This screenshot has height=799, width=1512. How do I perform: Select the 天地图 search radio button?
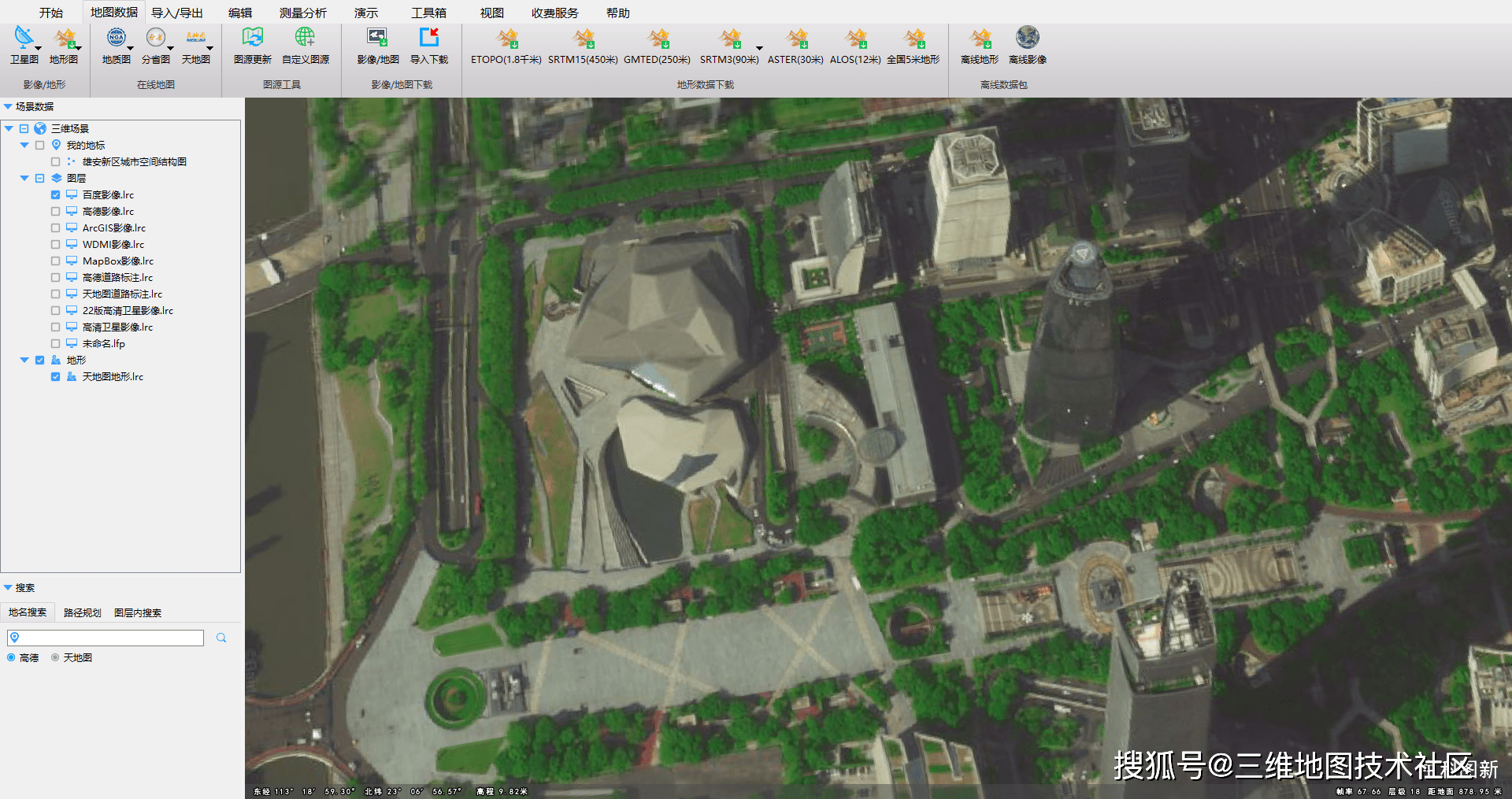pyautogui.click(x=55, y=657)
